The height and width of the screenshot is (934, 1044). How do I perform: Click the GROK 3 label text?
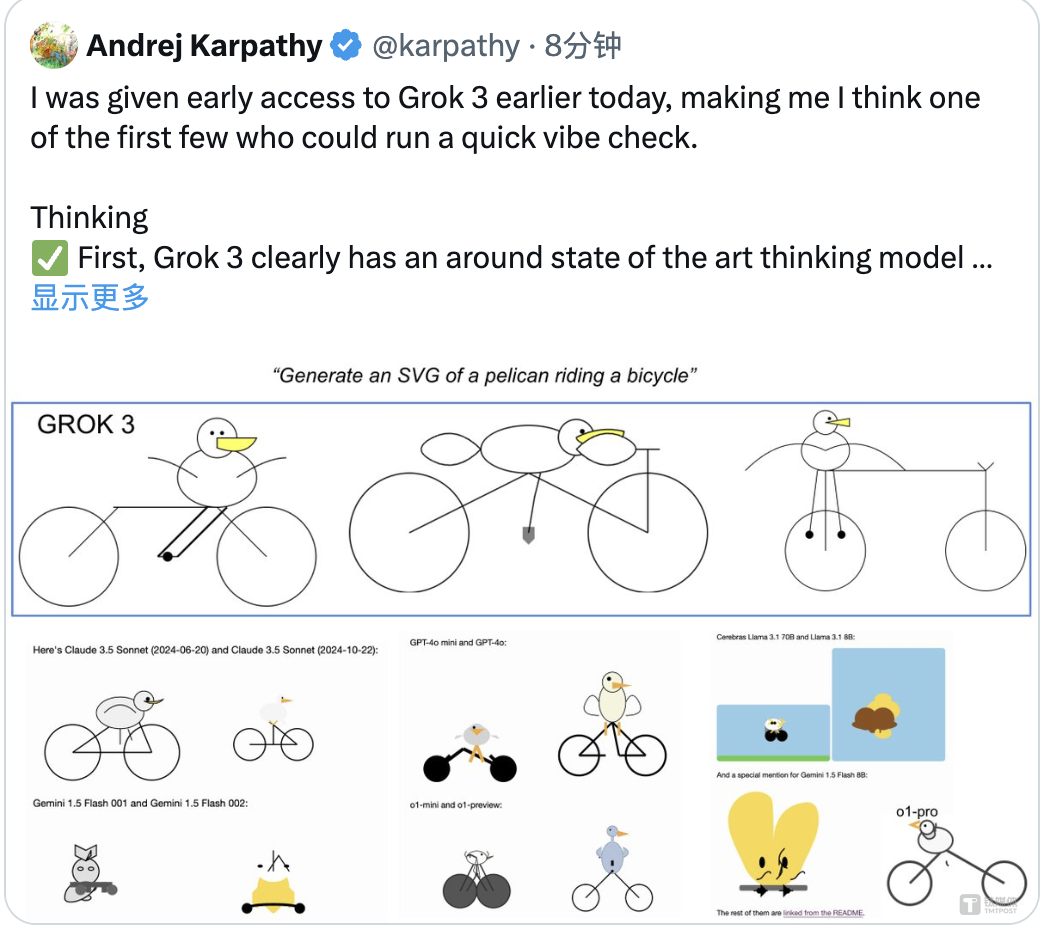[x=86, y=424]
